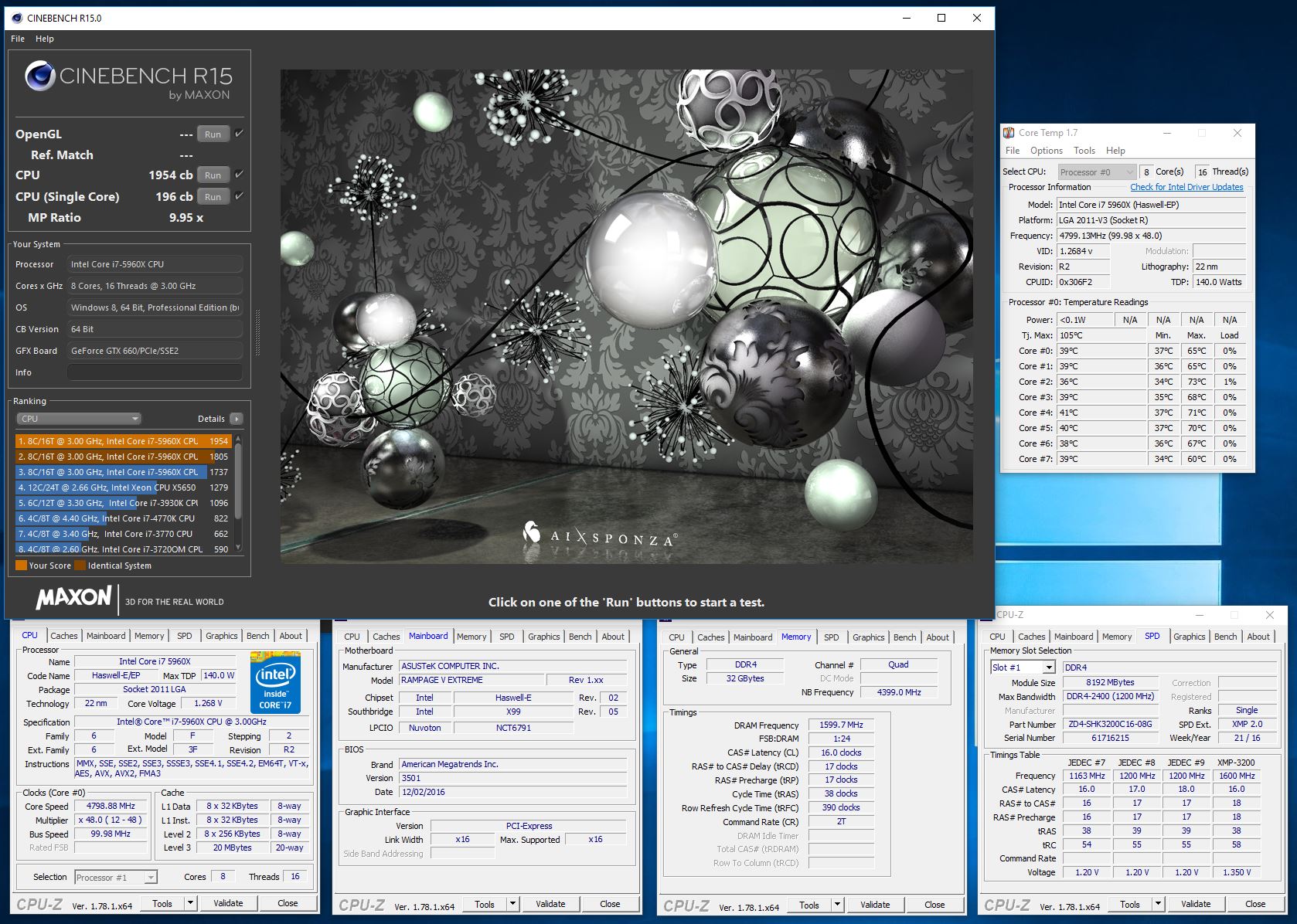Expand Tools dropdown arrow in CPU-Z Memory window
Screen dimensions: 1297x924
836,904
